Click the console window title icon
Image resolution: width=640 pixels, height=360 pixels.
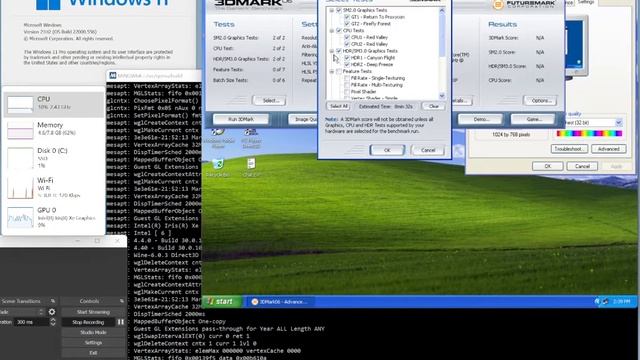tap(113, 76)
